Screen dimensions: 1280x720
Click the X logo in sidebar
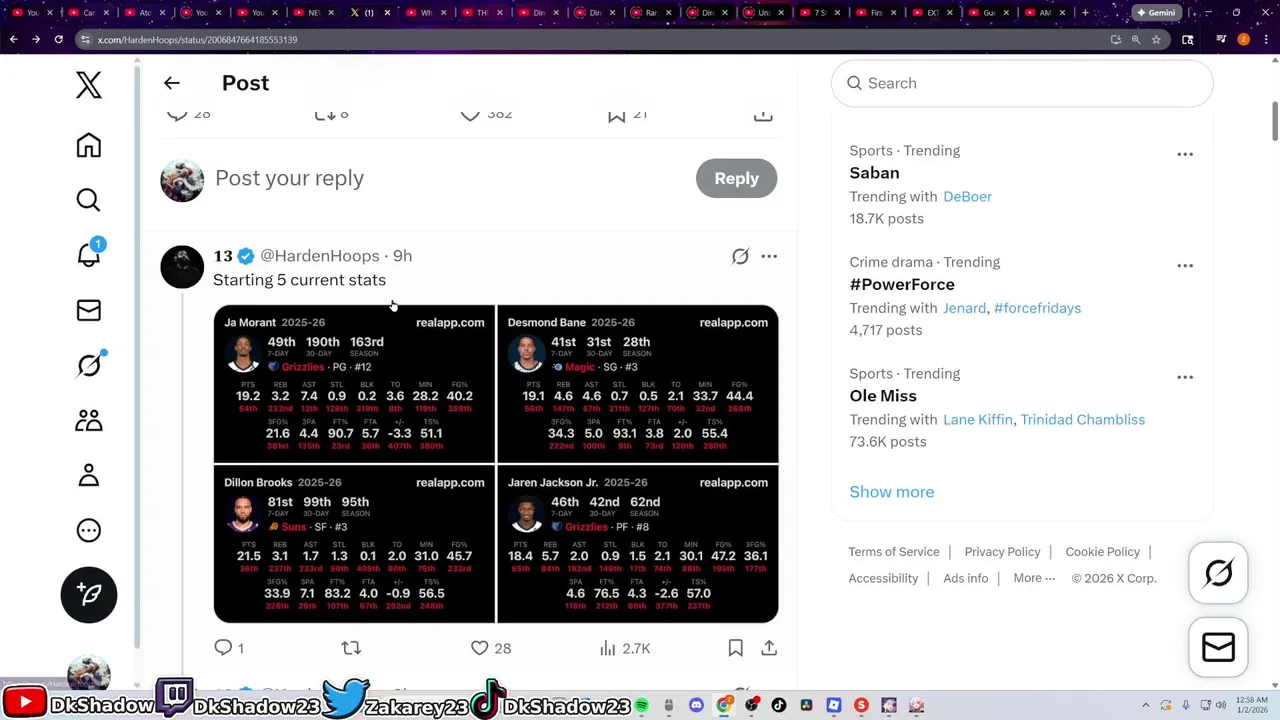(x=89, y=85)
